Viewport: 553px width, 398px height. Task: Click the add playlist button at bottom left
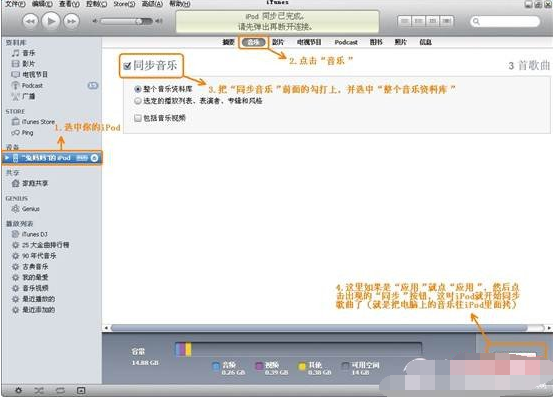(x=18, y=390)
